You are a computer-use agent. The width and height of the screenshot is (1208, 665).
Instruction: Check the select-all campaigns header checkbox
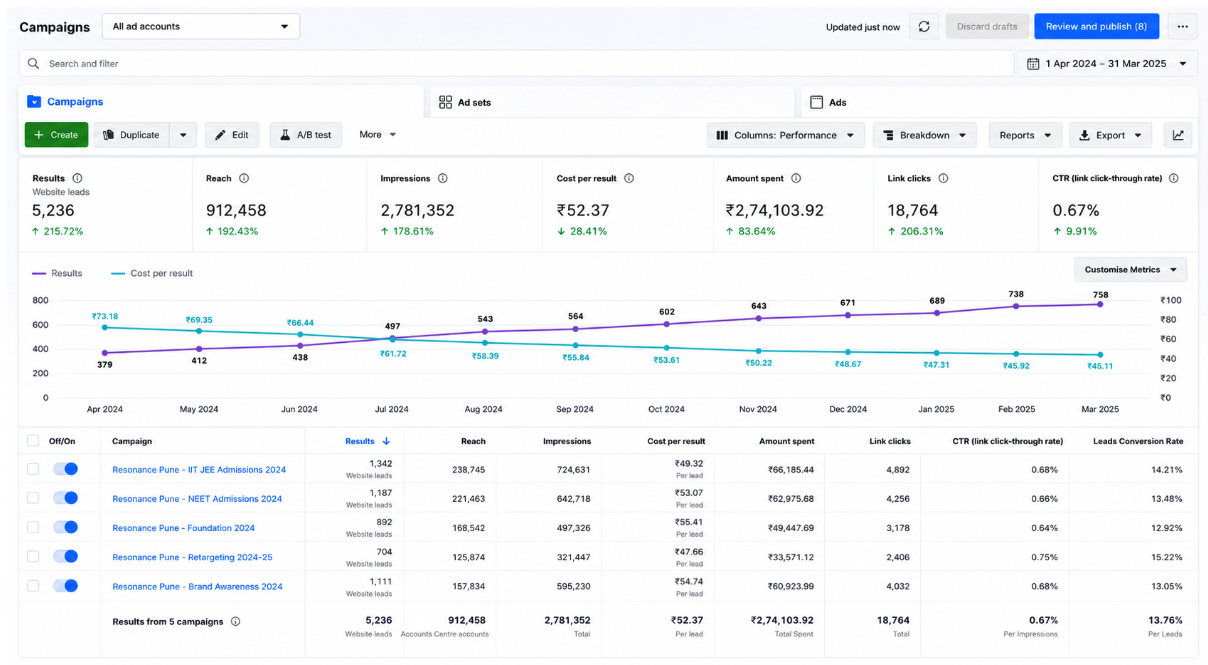tap(33, 441)
